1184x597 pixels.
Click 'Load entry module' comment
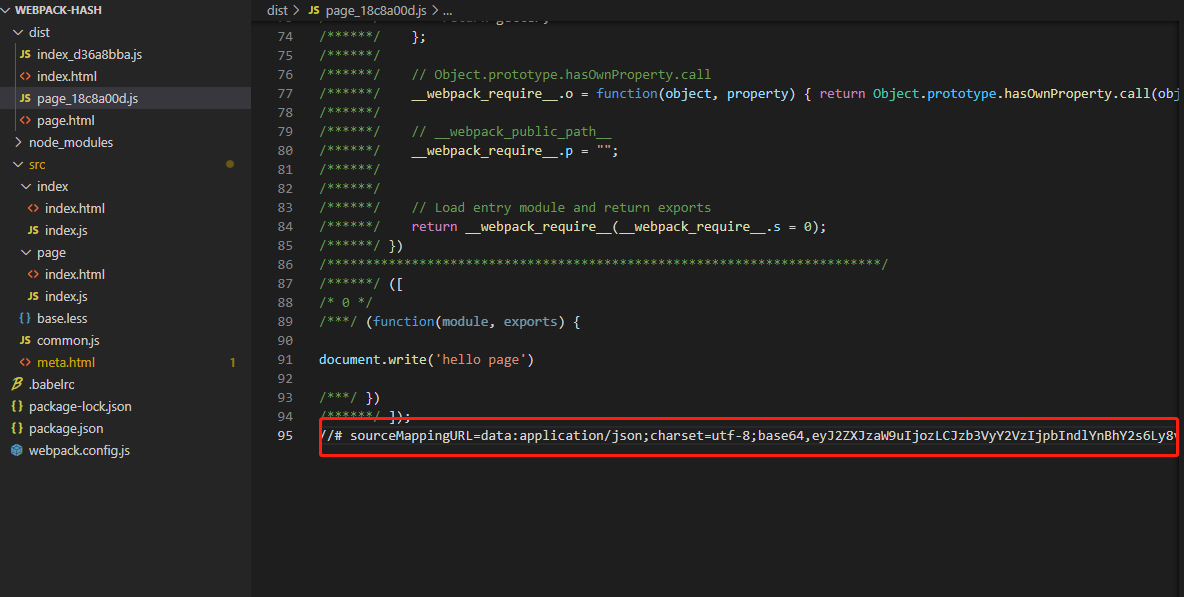[x=561, y=208]
